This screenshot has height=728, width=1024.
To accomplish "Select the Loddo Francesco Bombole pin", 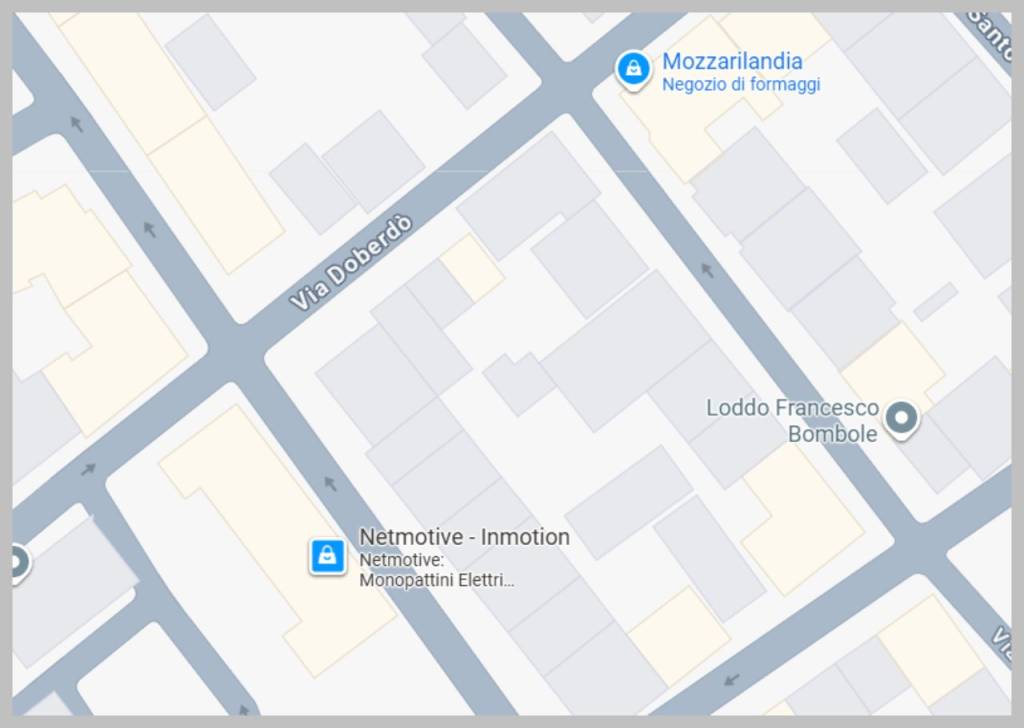I will point(901,419).
